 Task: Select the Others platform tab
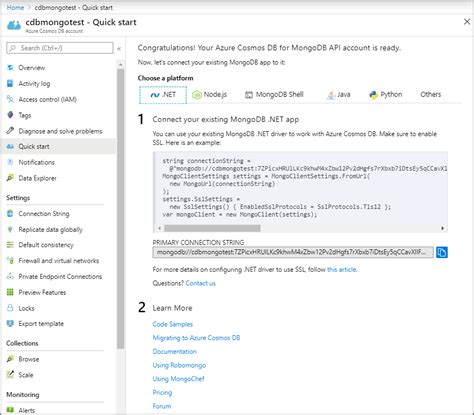click(x=431, y=95)
